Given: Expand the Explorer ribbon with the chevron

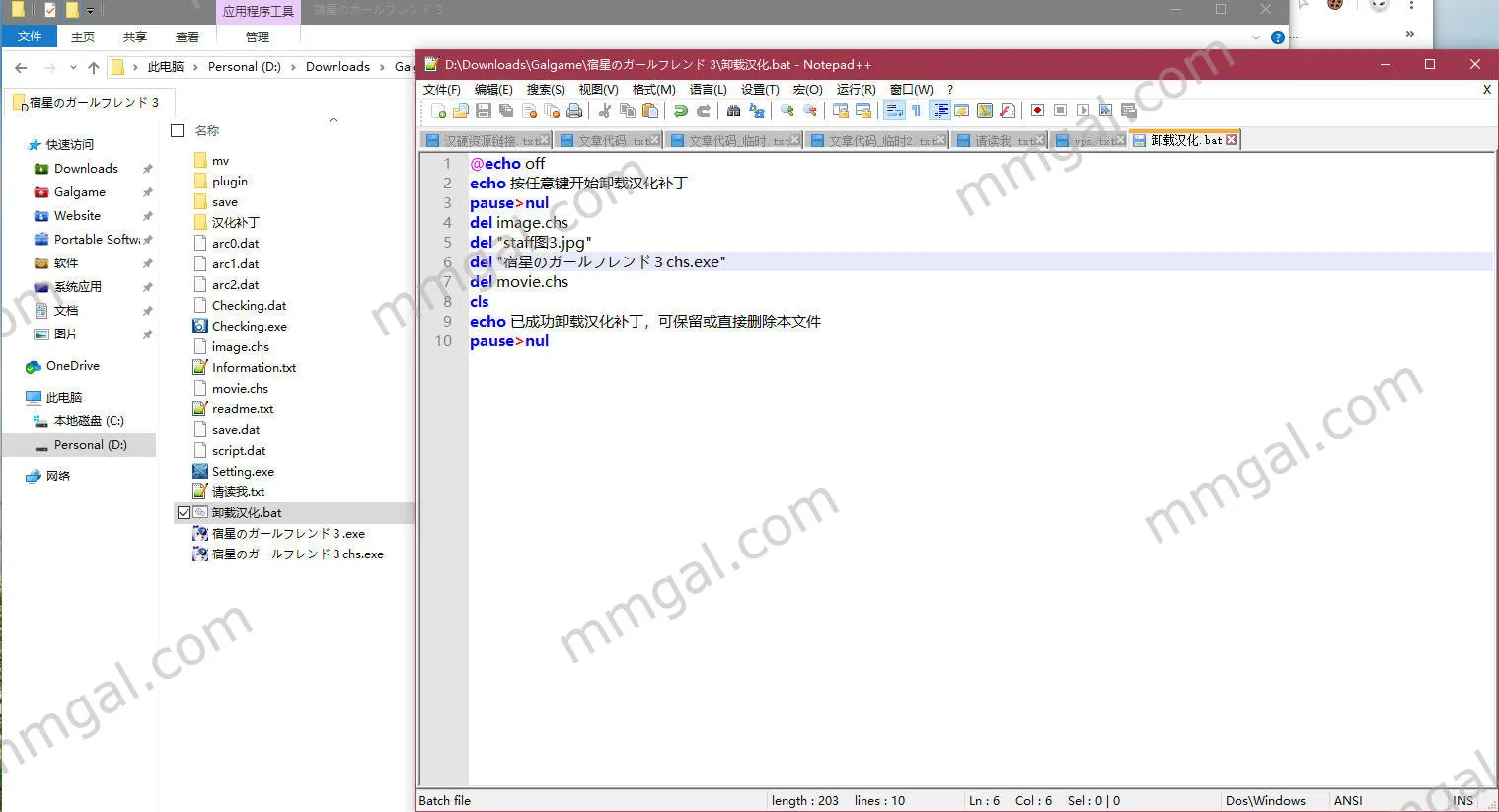Looking at the screenshot, I should coord(1256,37).
